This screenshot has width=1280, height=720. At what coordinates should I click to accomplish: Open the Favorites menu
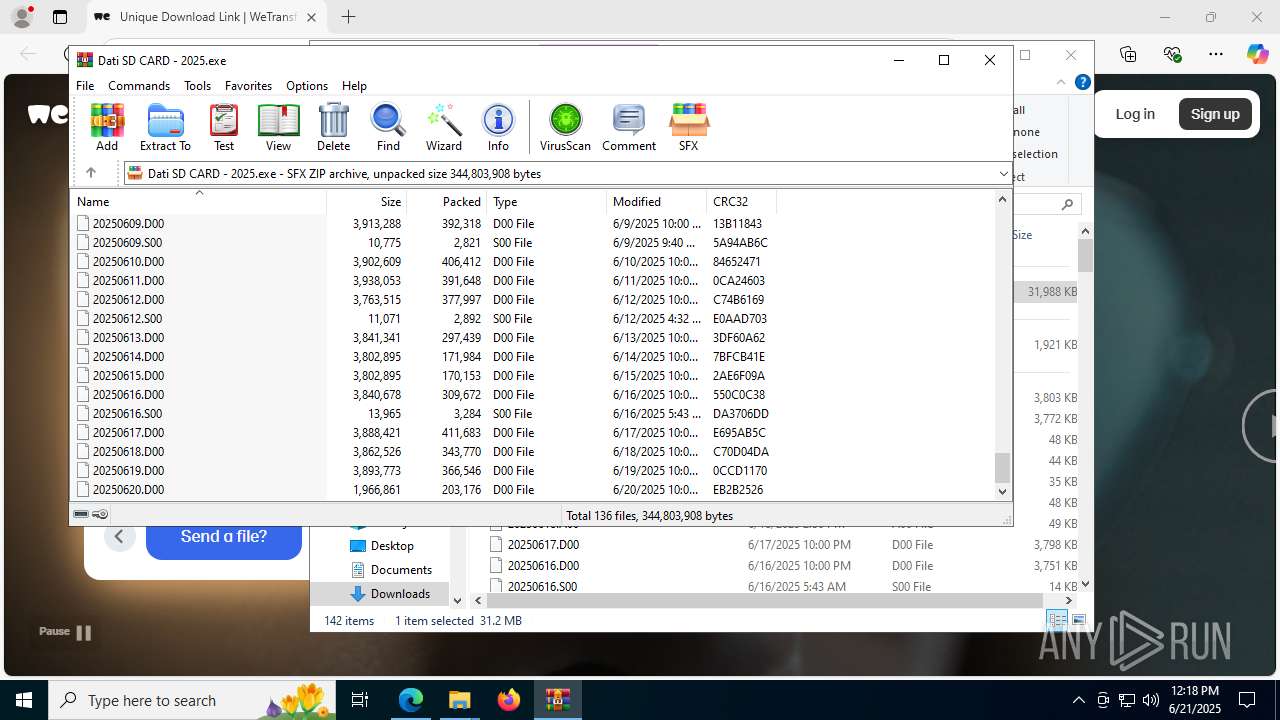coord(248,86)
